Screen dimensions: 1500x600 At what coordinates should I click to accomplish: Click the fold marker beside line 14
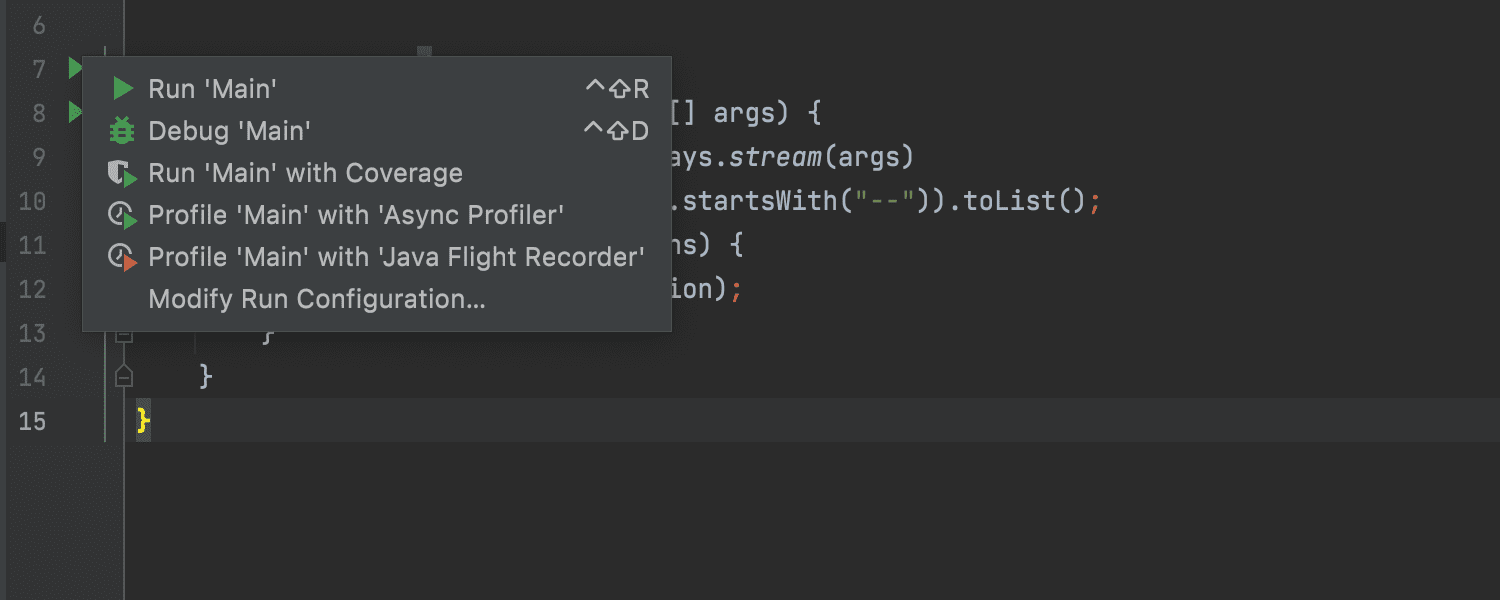122,376
